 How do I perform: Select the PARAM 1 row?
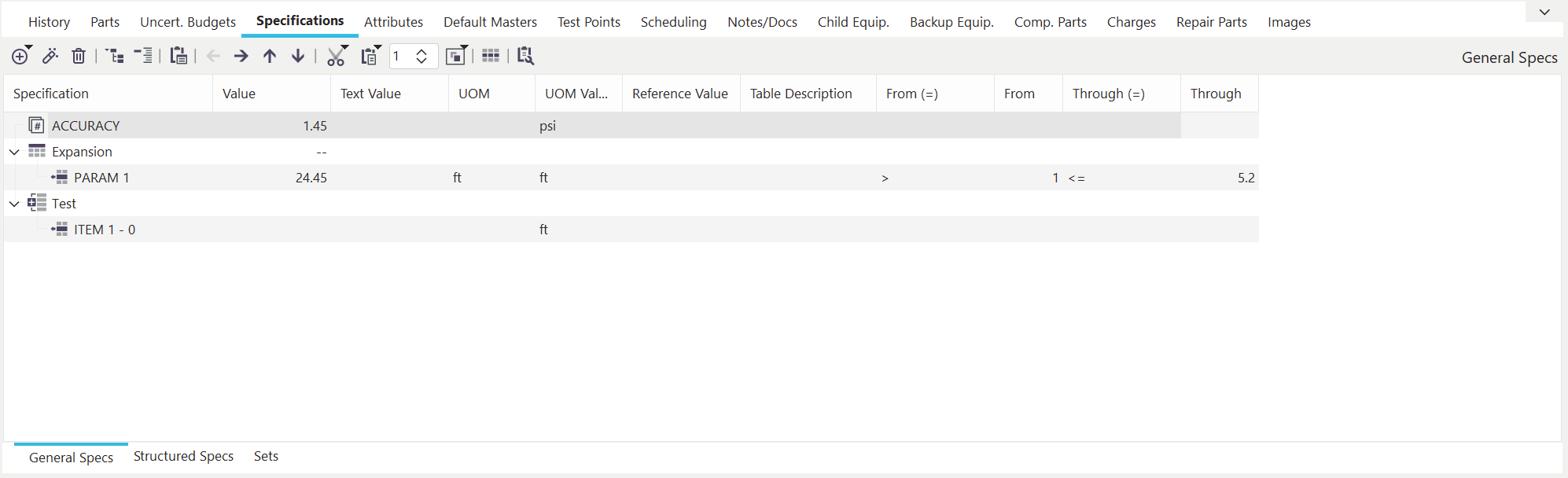(101, 178)
